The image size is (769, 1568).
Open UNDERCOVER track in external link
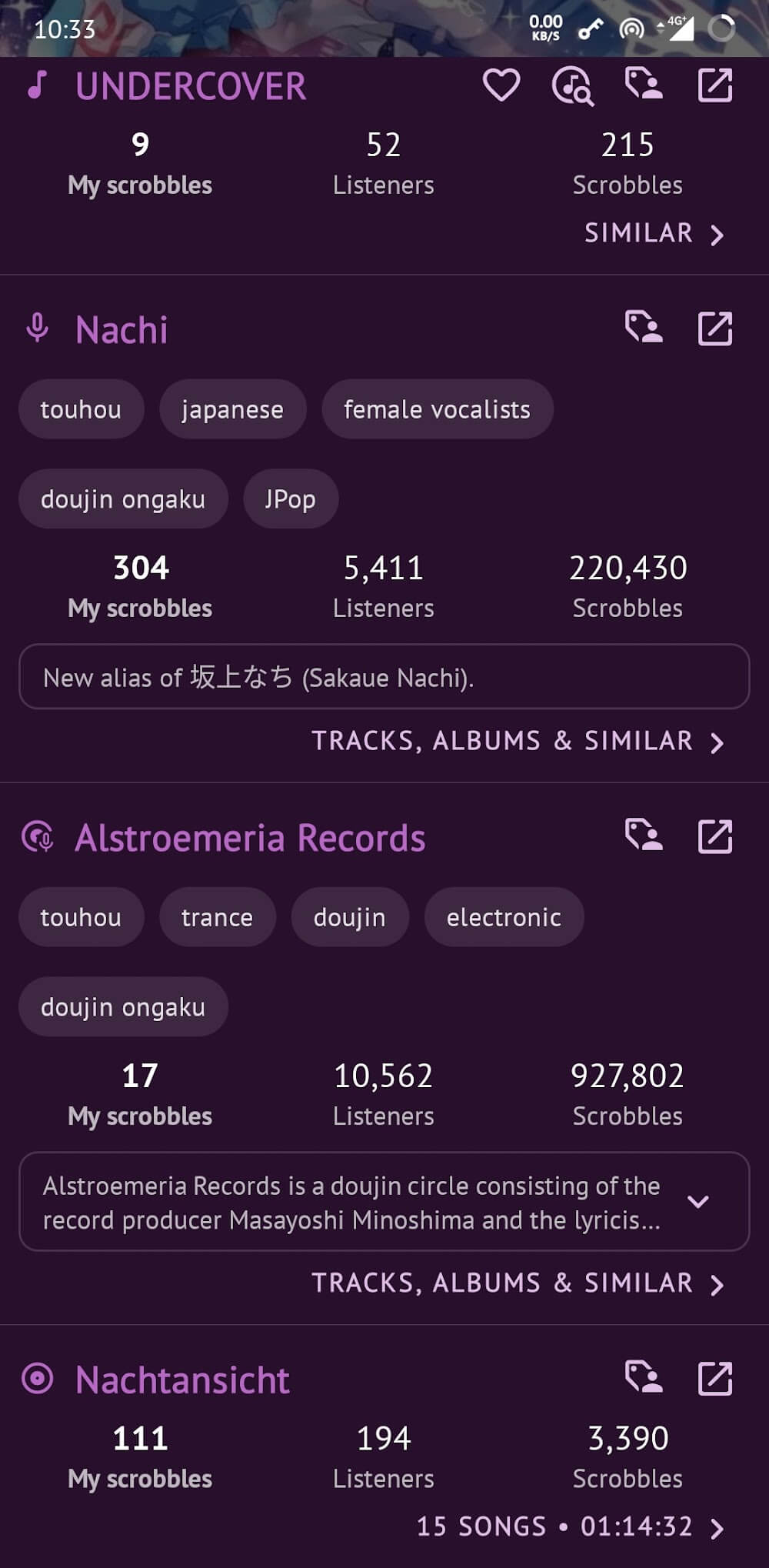714,85
